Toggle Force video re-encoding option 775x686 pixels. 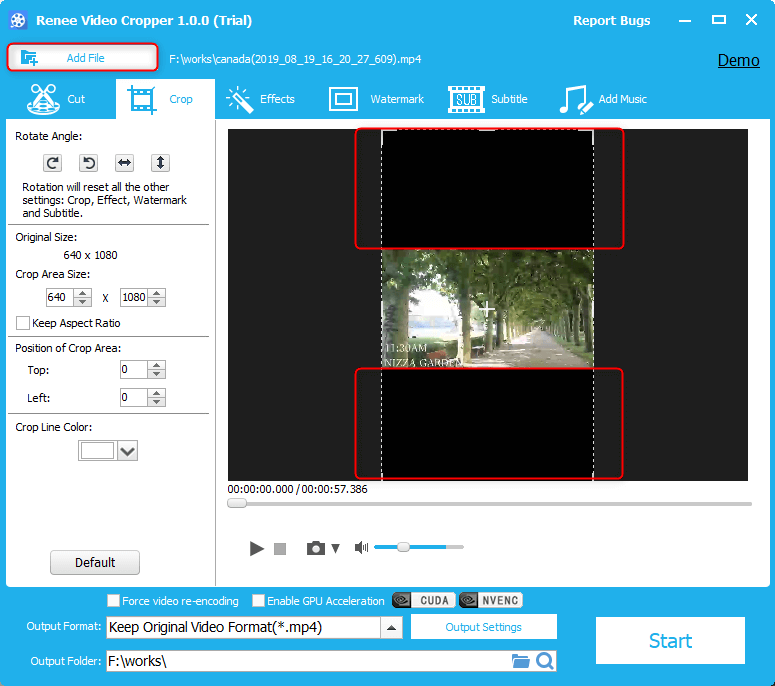pos(114,601)
